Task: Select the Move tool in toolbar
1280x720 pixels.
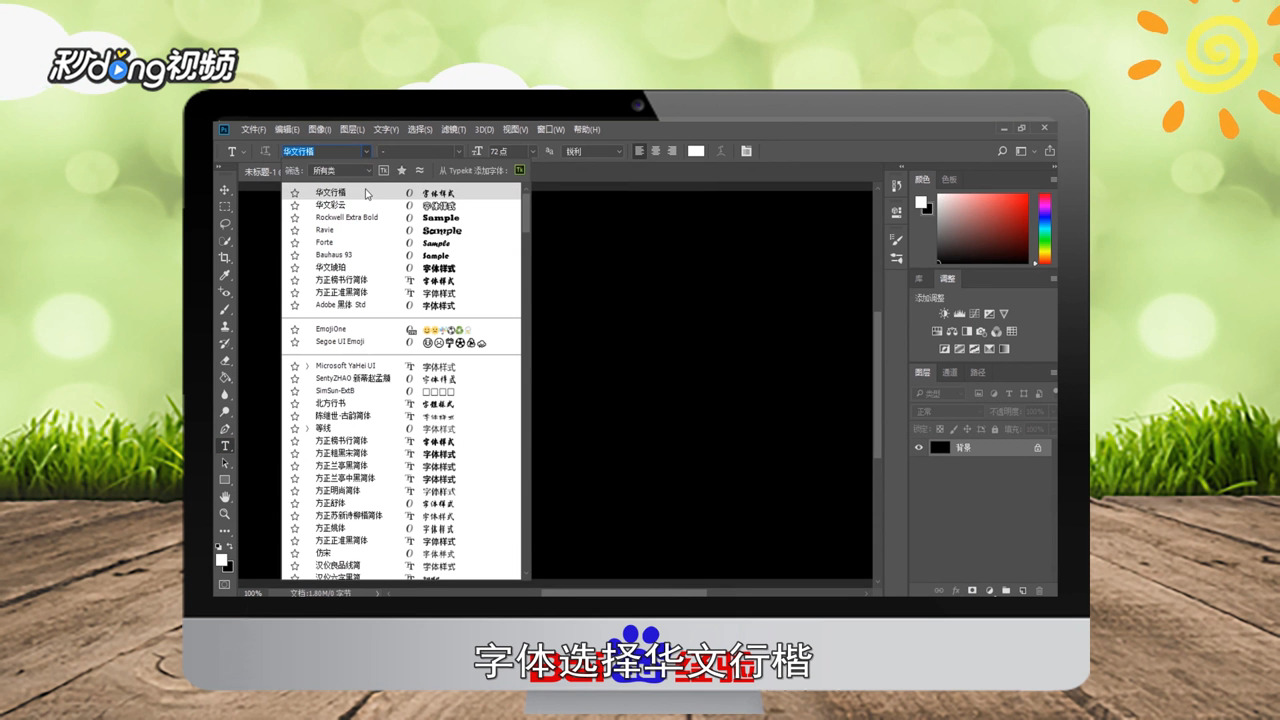Action: (x=225, y=190)
